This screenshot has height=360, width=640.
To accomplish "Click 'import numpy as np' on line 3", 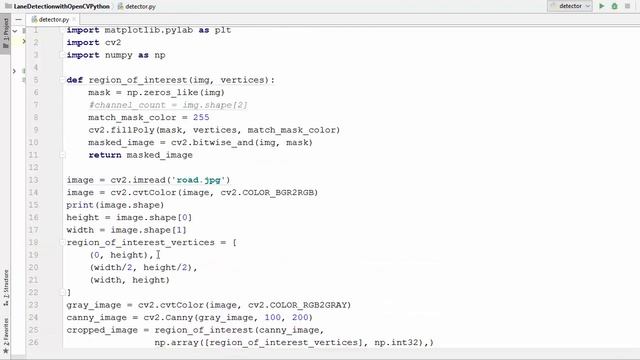I will pyautogui.click(x=116, y=55).
